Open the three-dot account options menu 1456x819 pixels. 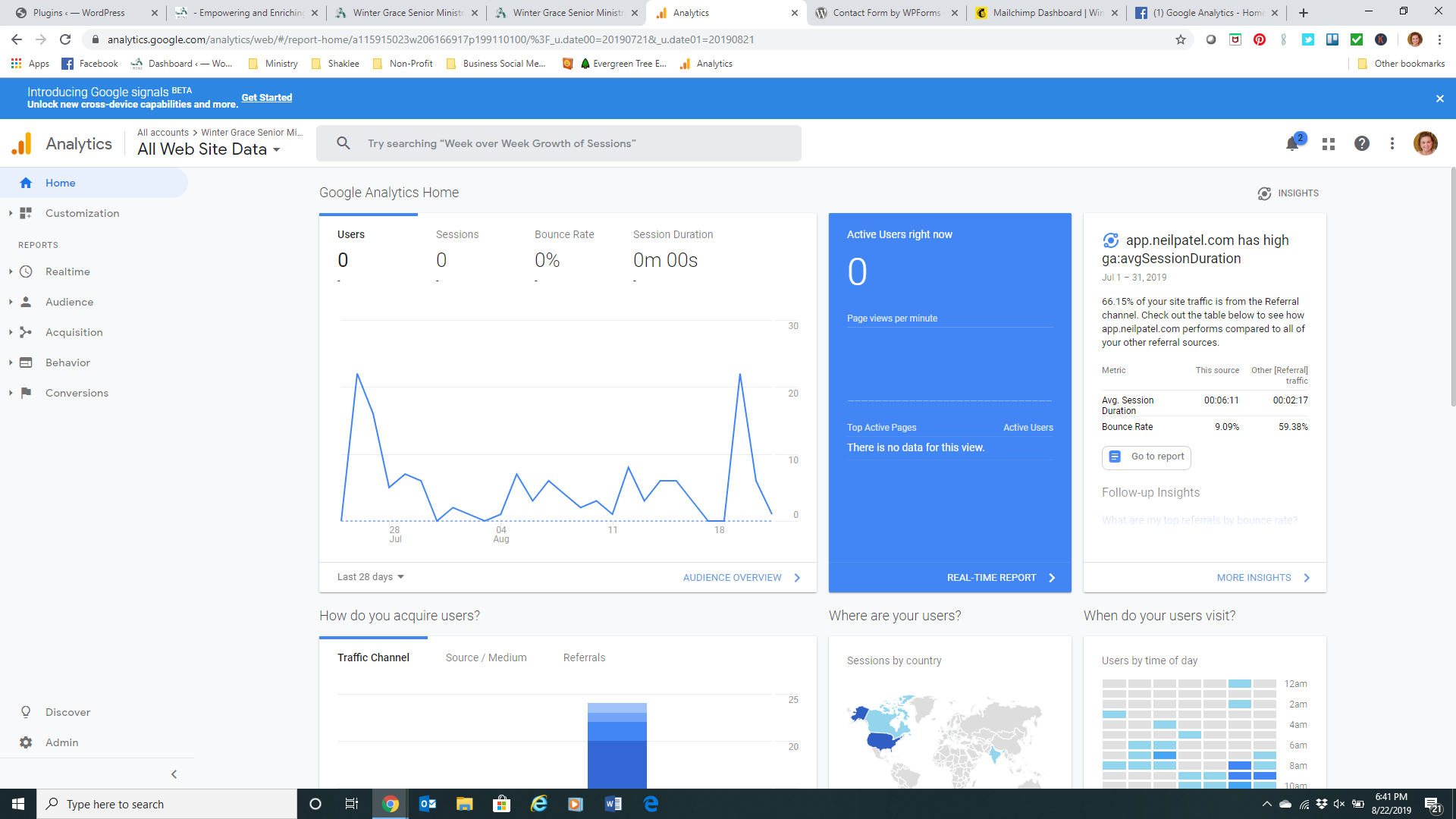pos(1392,143)
